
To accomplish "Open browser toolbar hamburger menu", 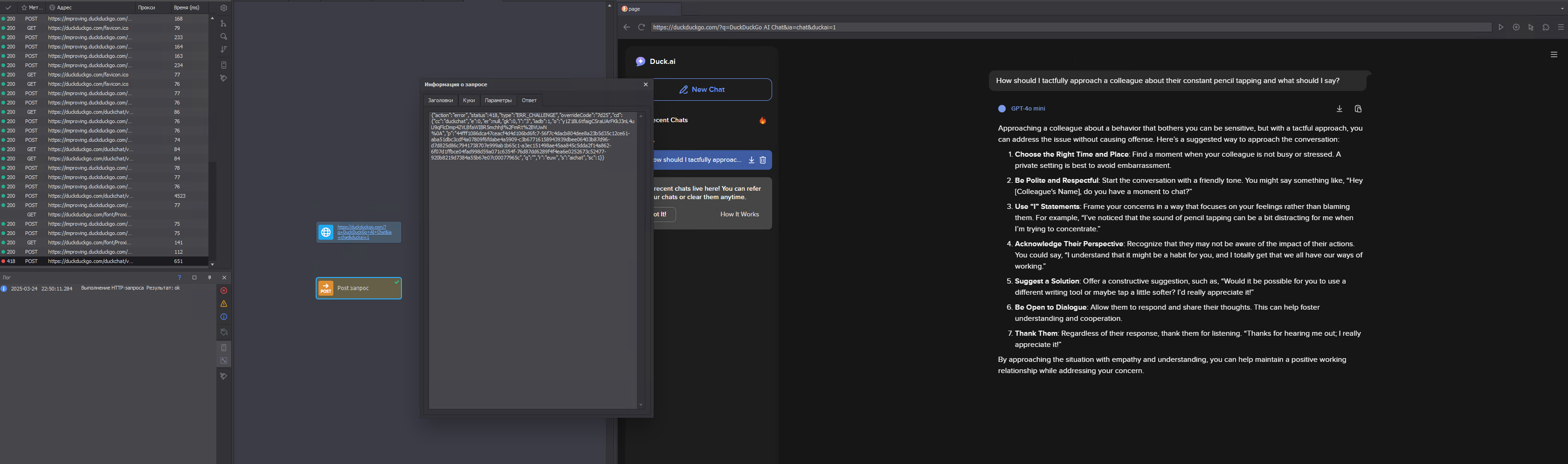I will pyautogui.click(x=1561, y=28).
